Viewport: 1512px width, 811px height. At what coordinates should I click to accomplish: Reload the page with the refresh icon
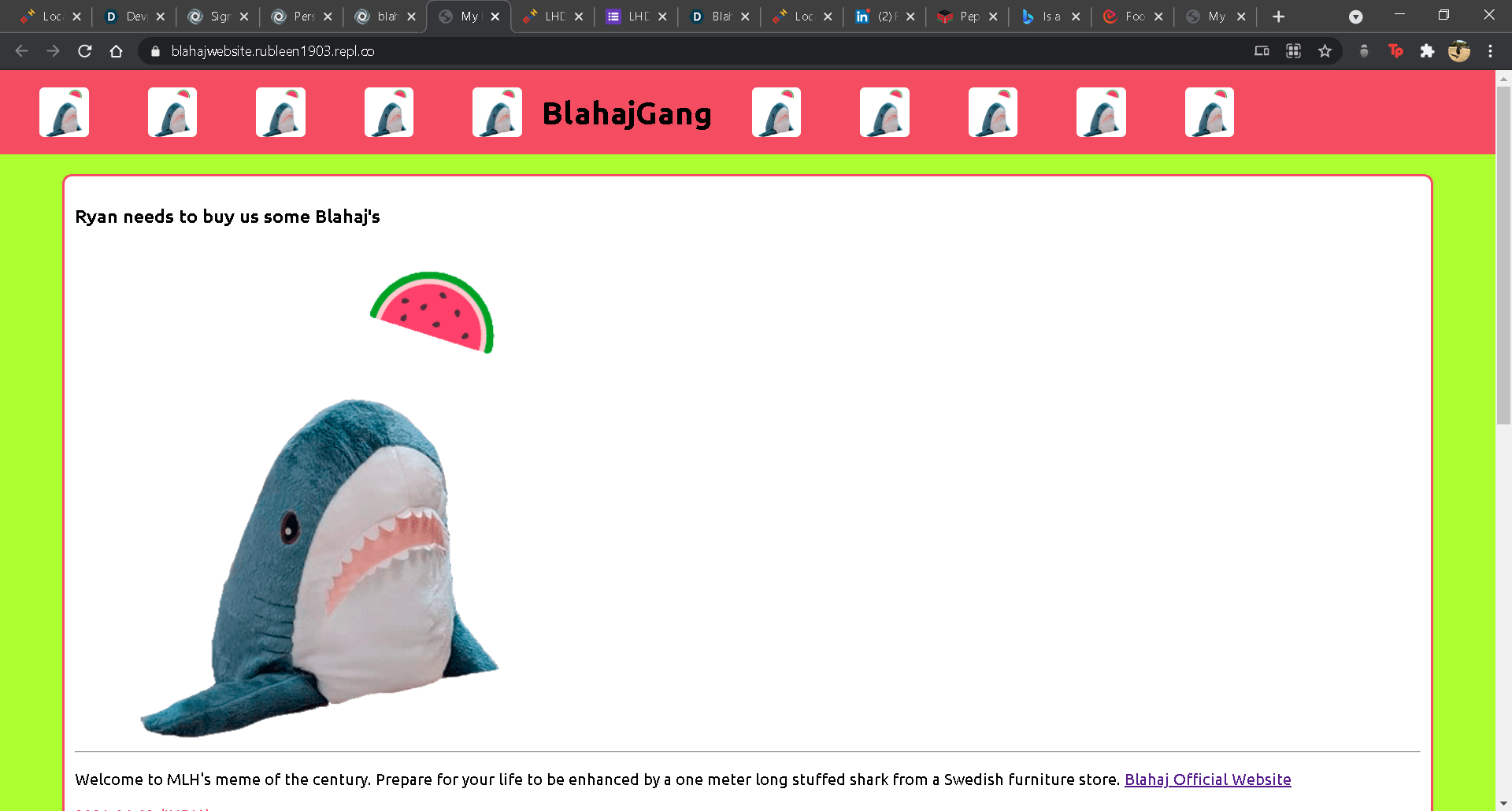click(85, 51)
